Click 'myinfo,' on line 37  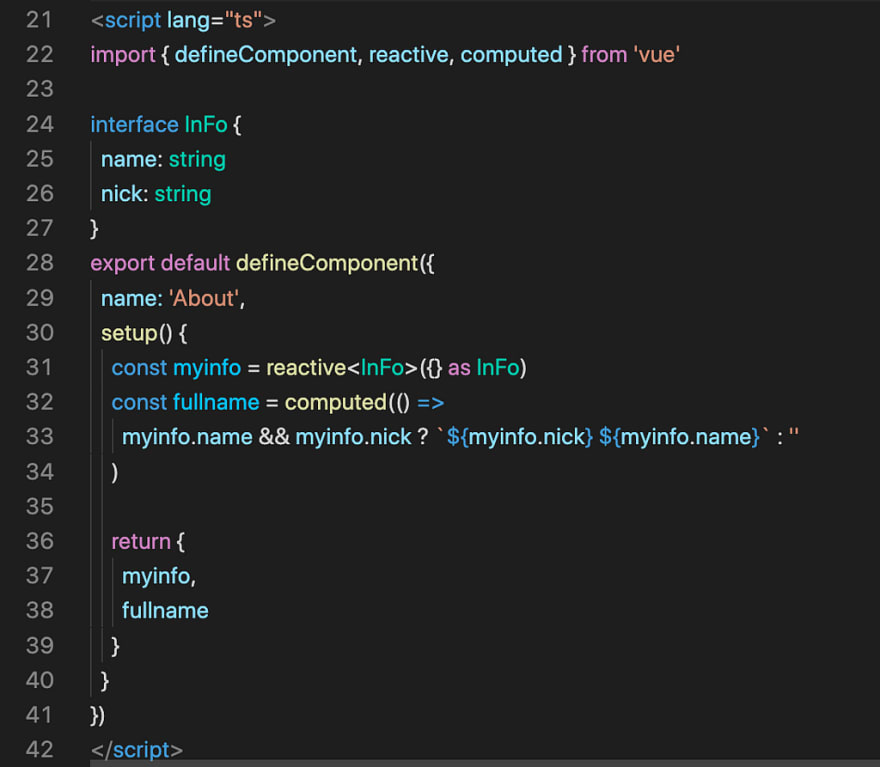tap(159, 577)
